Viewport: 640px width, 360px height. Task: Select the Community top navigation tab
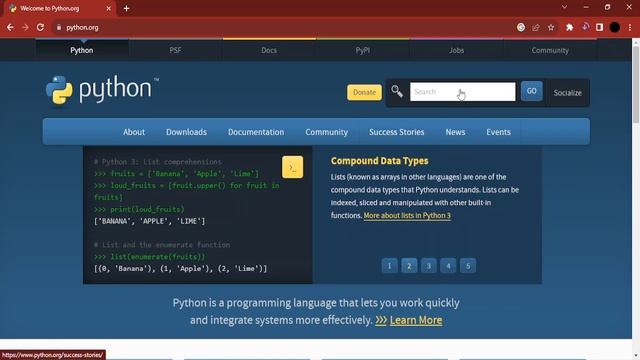(x=550, y=50)
